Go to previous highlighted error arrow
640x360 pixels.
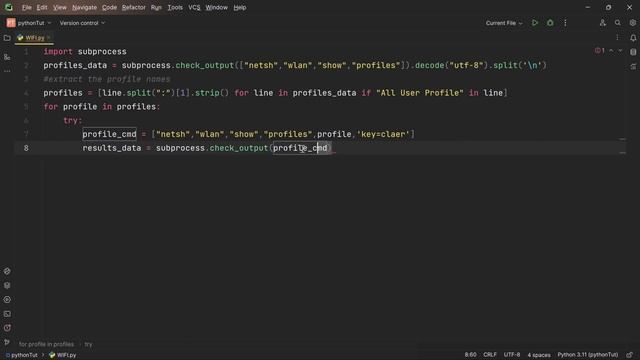(x=611, y=51)
